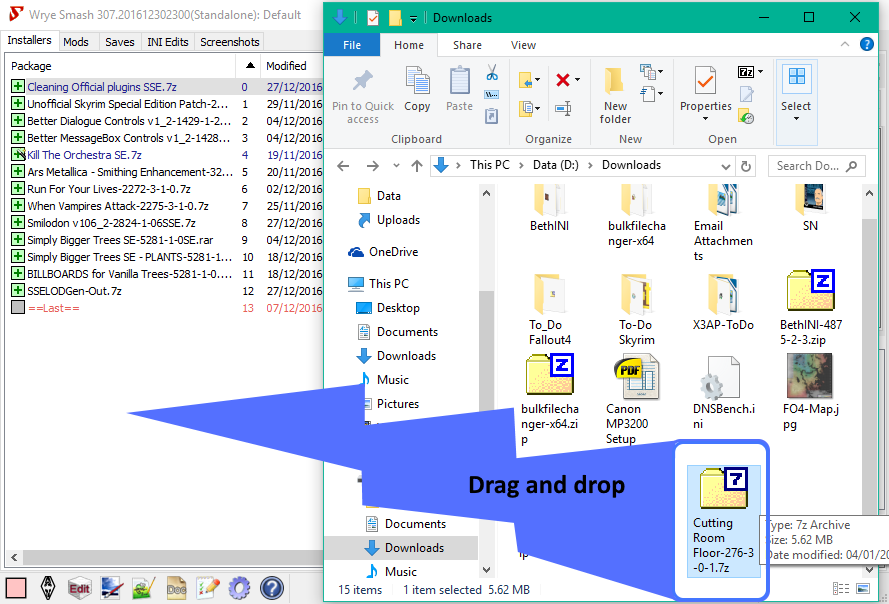Open the Creation Kit 'Edit' cube icon

[x=79, y=588]
